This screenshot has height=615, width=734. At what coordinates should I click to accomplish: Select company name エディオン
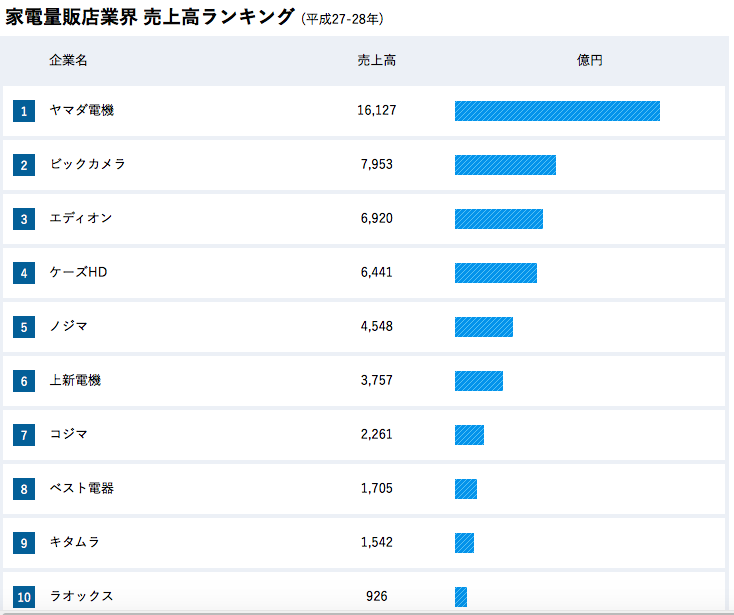81,218
